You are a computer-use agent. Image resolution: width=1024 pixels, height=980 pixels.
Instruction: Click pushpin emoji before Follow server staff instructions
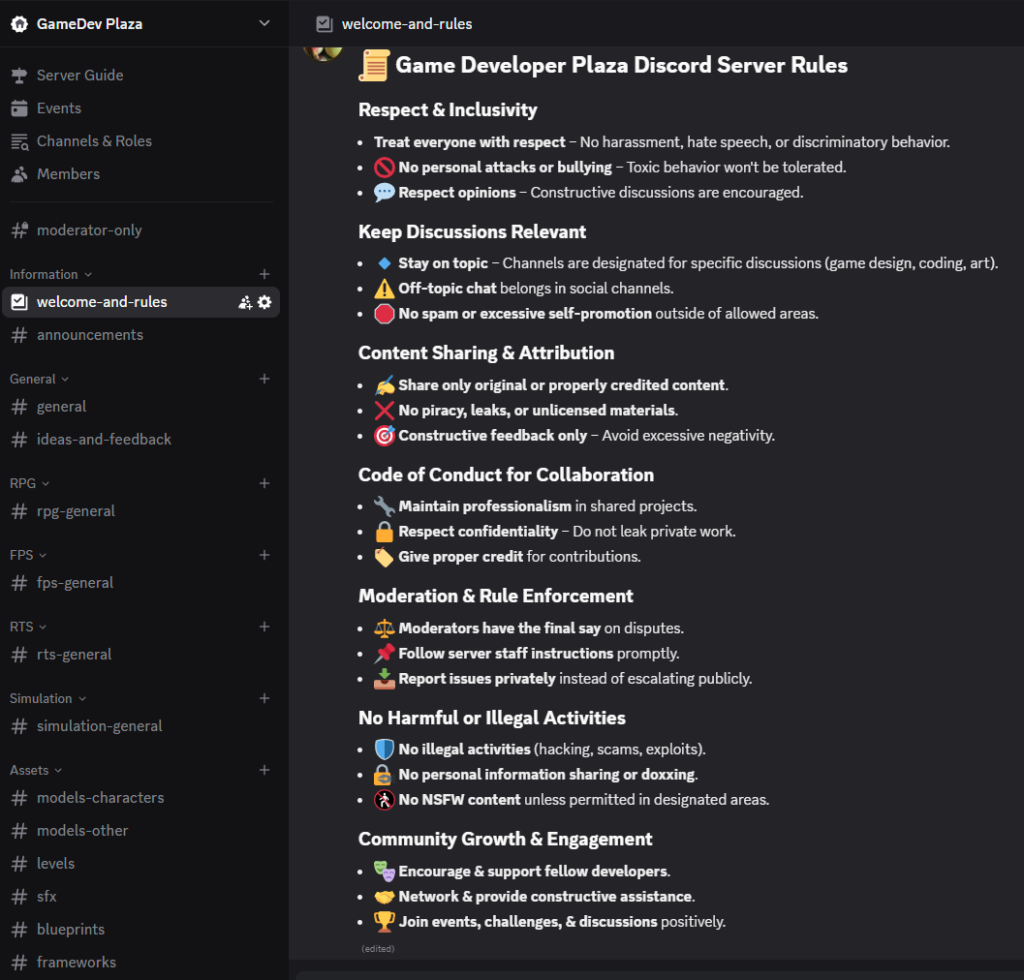(384, 654)
